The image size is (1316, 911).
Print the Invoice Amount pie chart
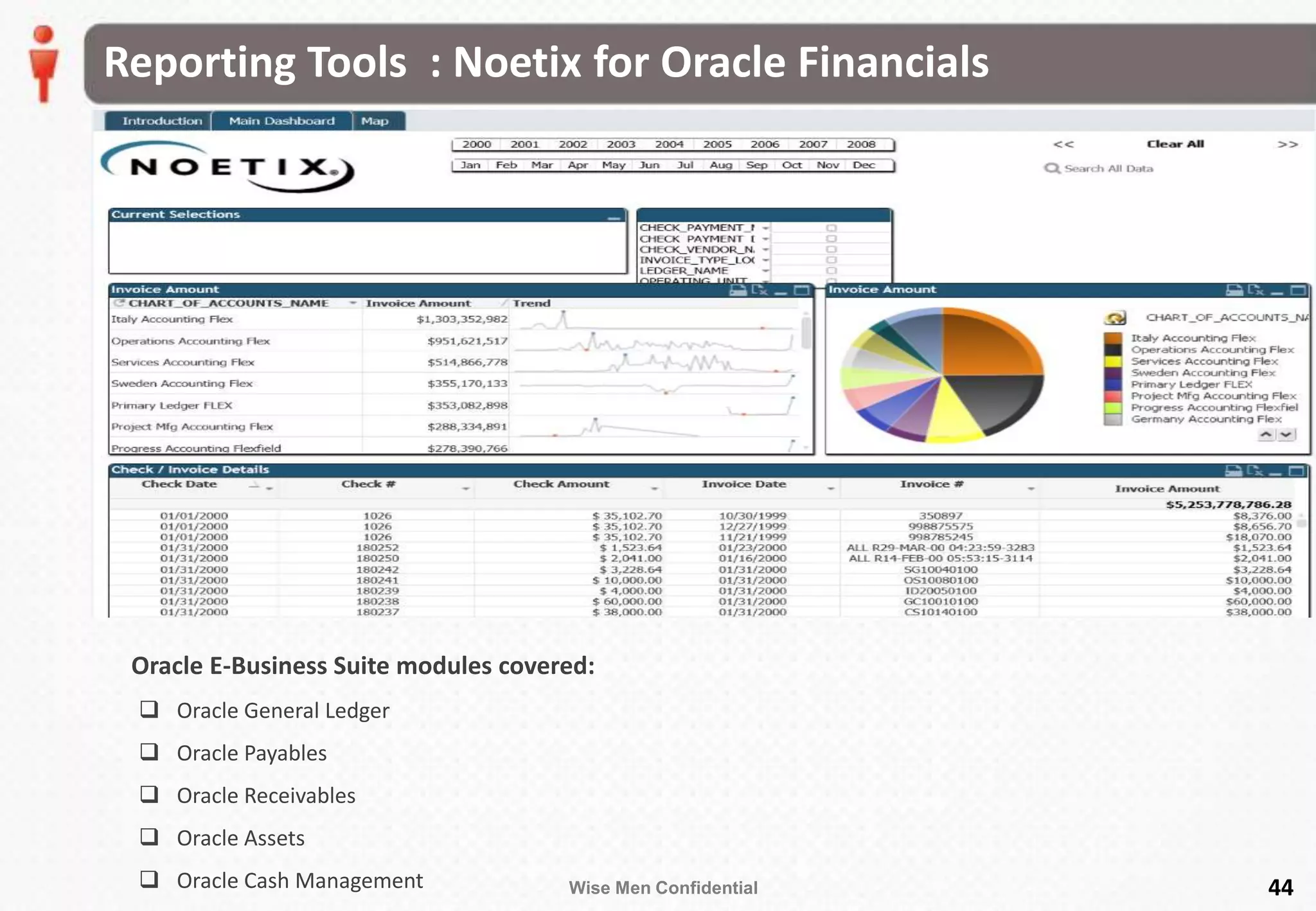coord(1234,290)
